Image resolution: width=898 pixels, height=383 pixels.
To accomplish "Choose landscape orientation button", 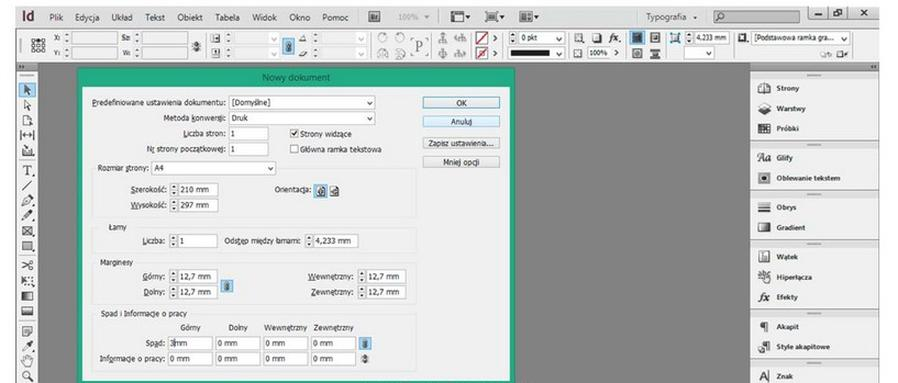I will [x=334, y=191].
